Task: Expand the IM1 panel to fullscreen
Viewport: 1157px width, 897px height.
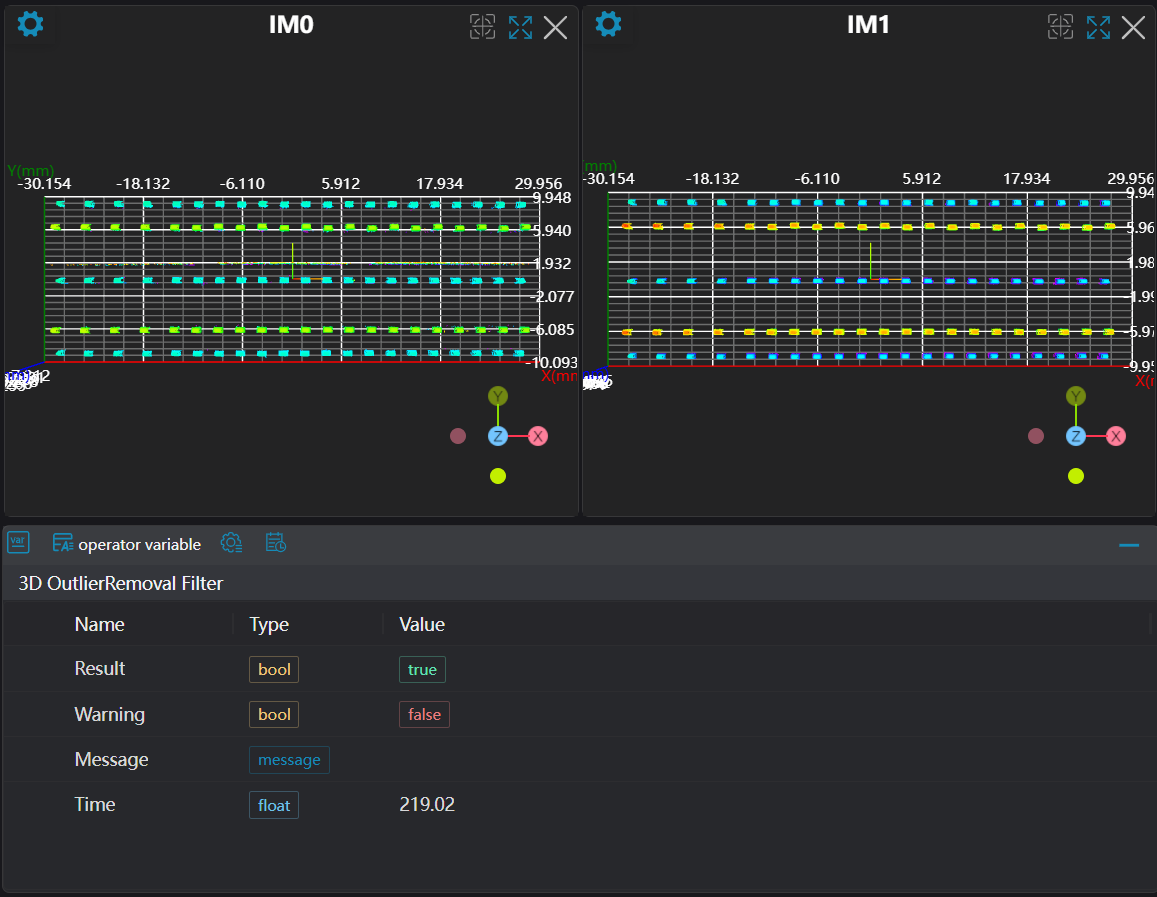Action: pyautogui.click(x=1098, y=27)
